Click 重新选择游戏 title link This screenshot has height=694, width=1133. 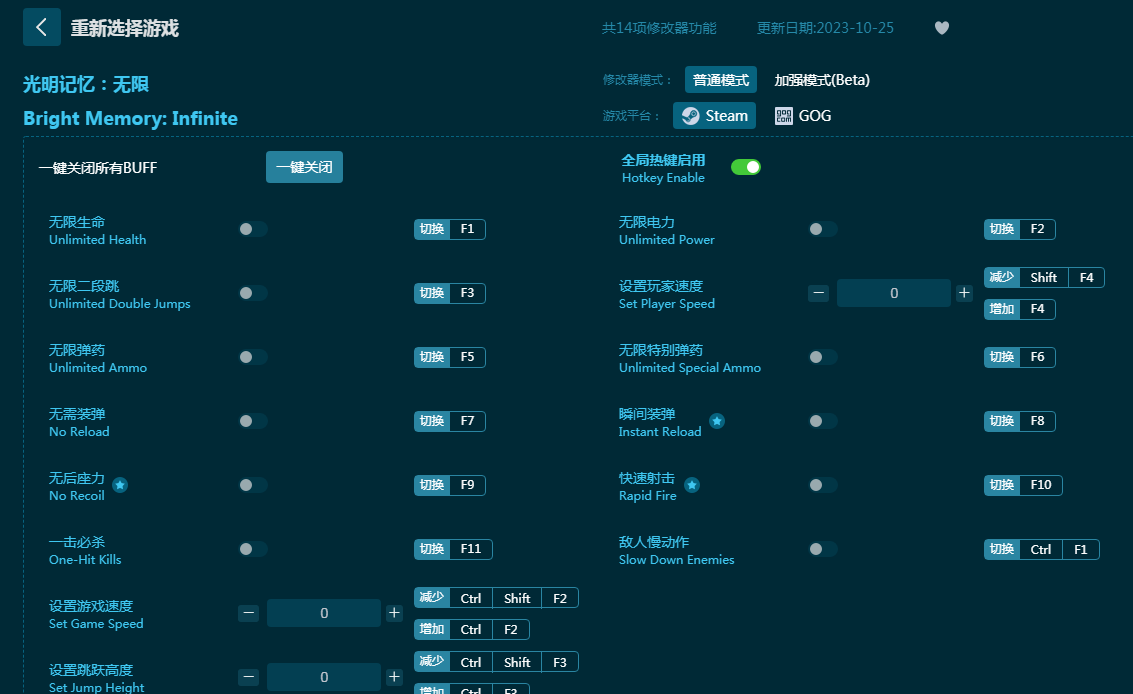point(124,28)
